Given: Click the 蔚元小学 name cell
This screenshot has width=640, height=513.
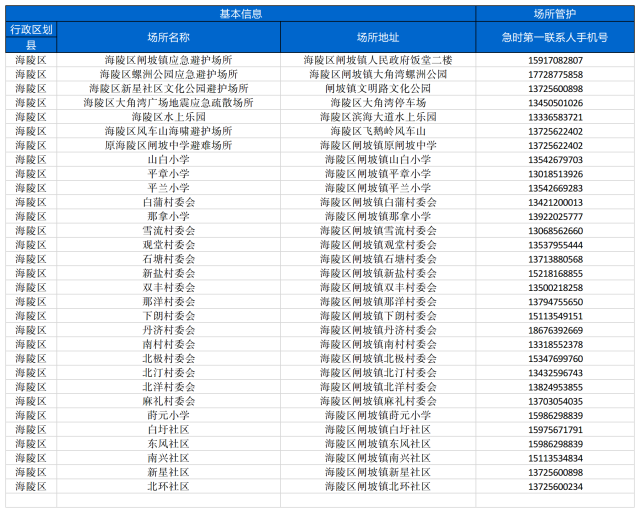Looking at the screenshot, I should tap(168, 415).
